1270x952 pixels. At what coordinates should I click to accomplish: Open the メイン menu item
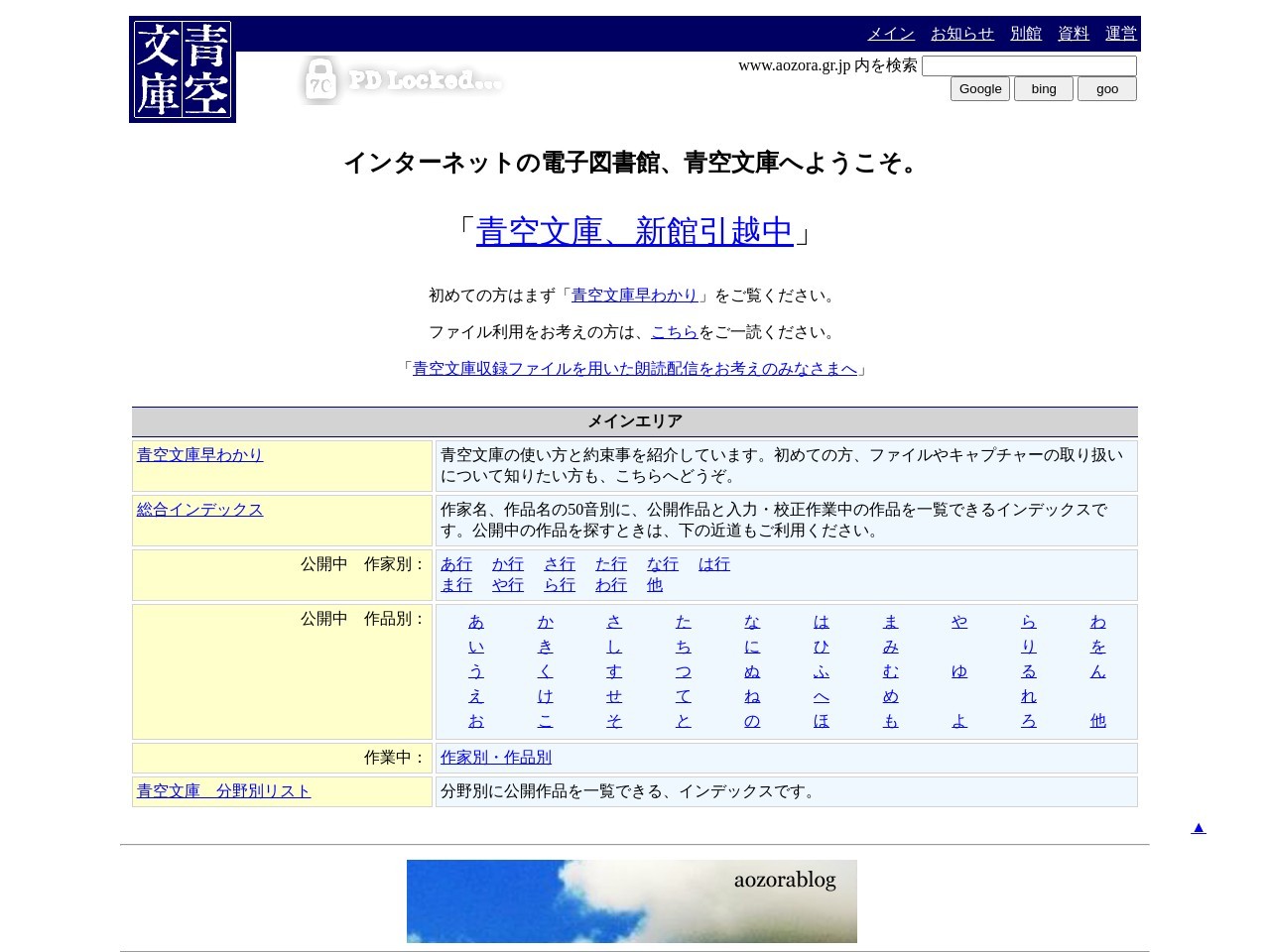click(891, 33)
